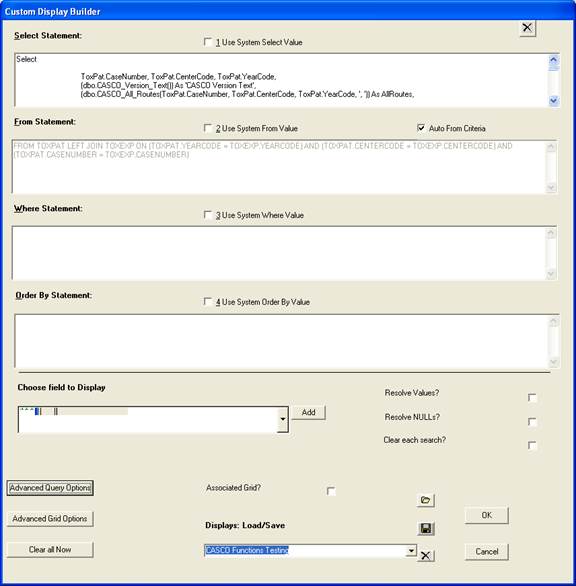
Task: Toggle Use System From Value checkbox
Action: pyautogui.click(x=208, y=128)
